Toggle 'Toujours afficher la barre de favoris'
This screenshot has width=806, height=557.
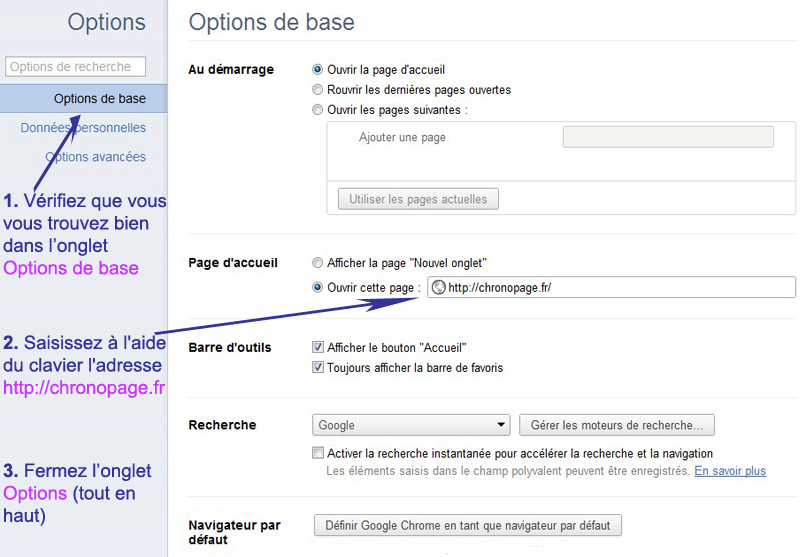(x=318, y=368)
